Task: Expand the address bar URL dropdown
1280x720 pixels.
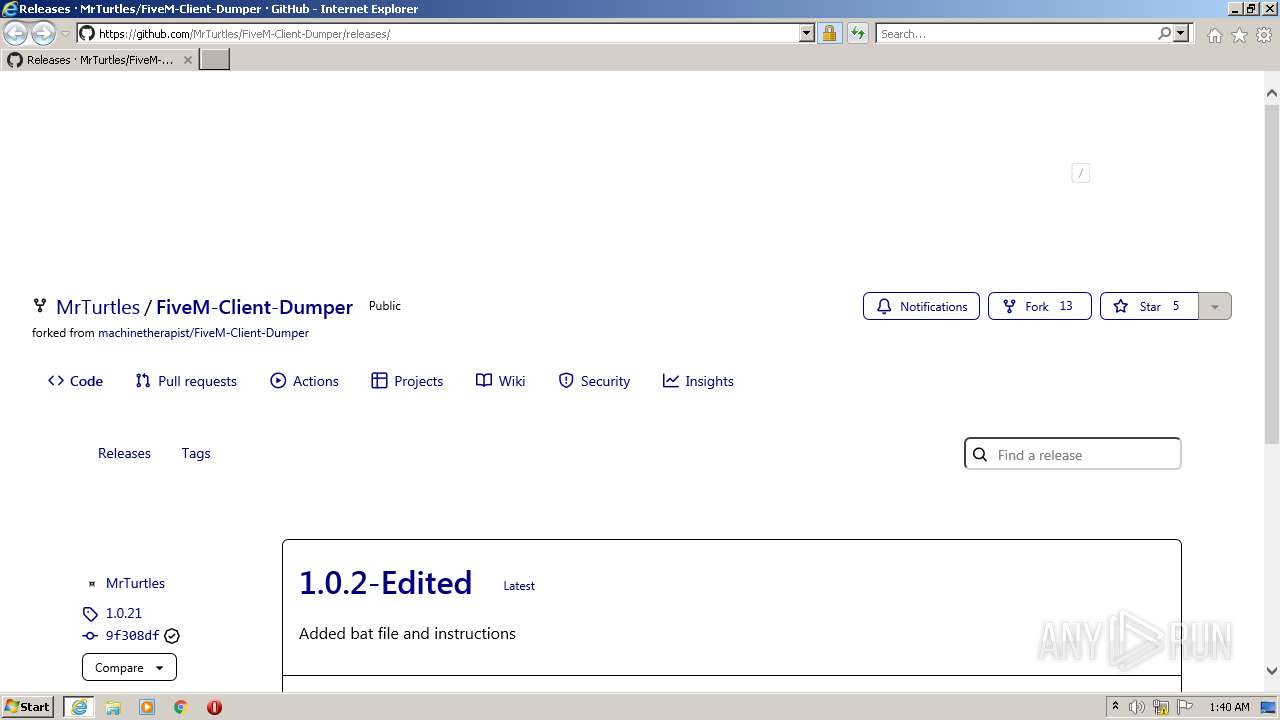Action: 807,33
